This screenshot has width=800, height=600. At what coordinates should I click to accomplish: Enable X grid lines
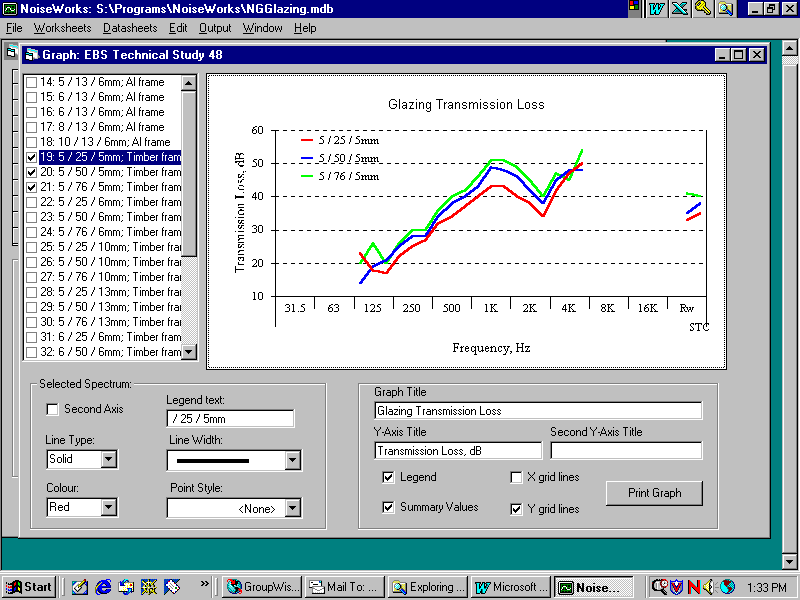pyautogui.click(x=516, y=477)
